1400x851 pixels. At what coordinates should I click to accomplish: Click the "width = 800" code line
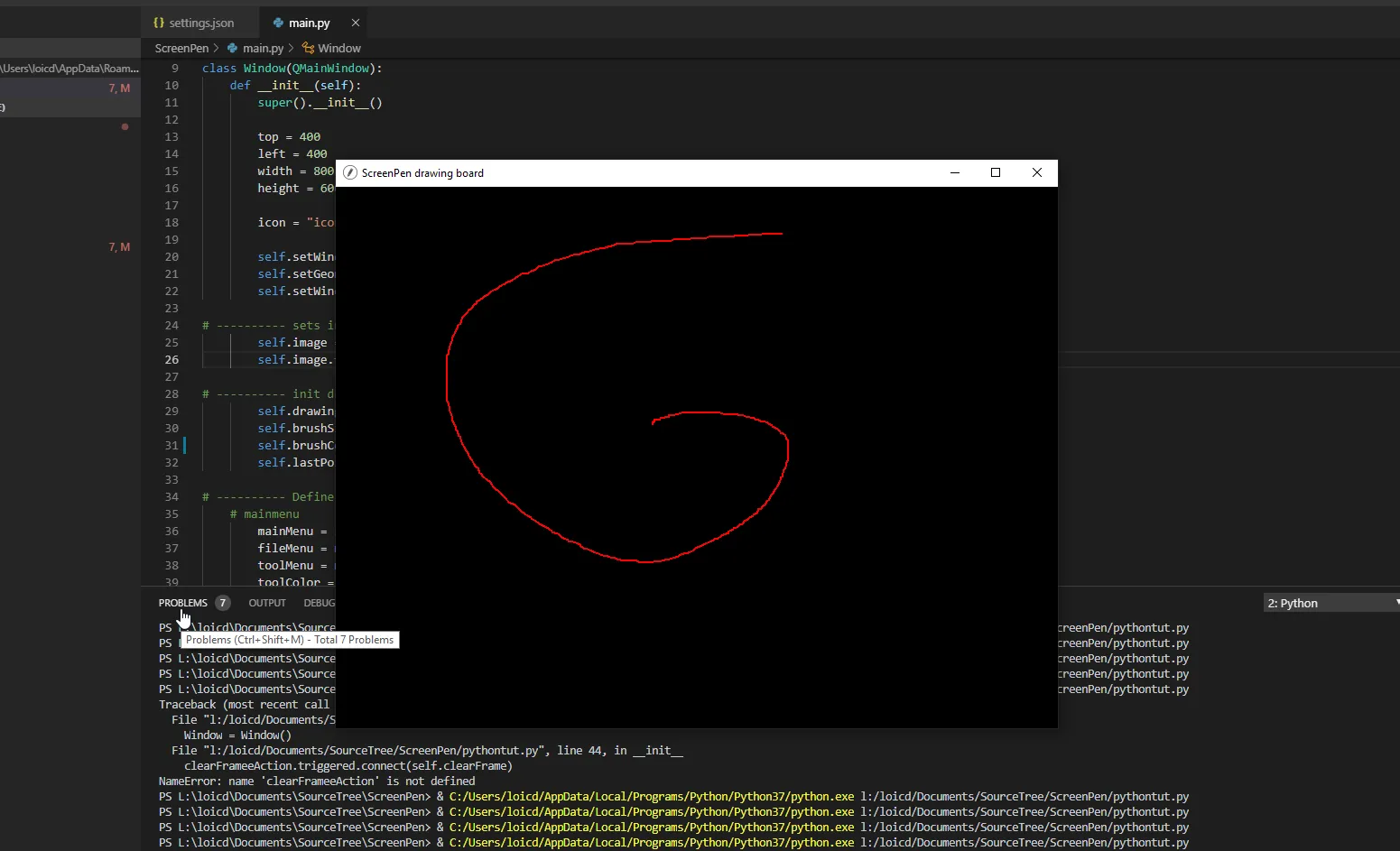pyautogui.click(x=296, y=171)
